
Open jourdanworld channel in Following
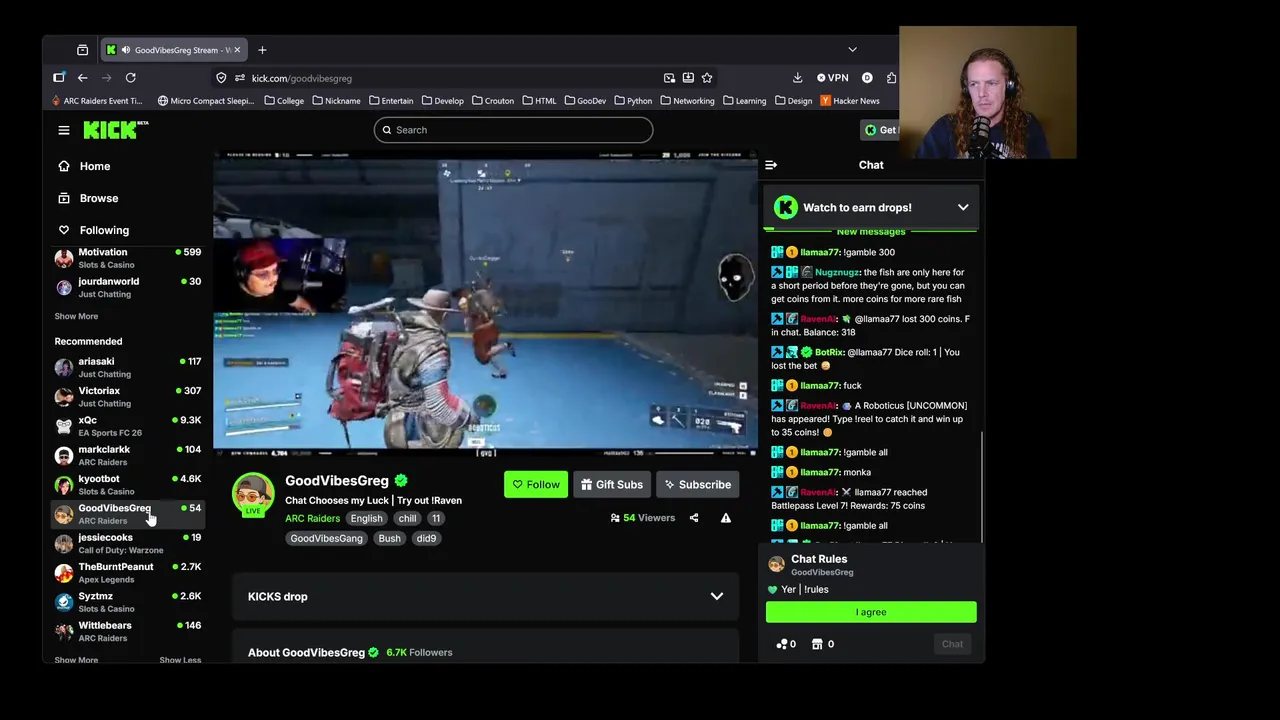click(128, 287)
